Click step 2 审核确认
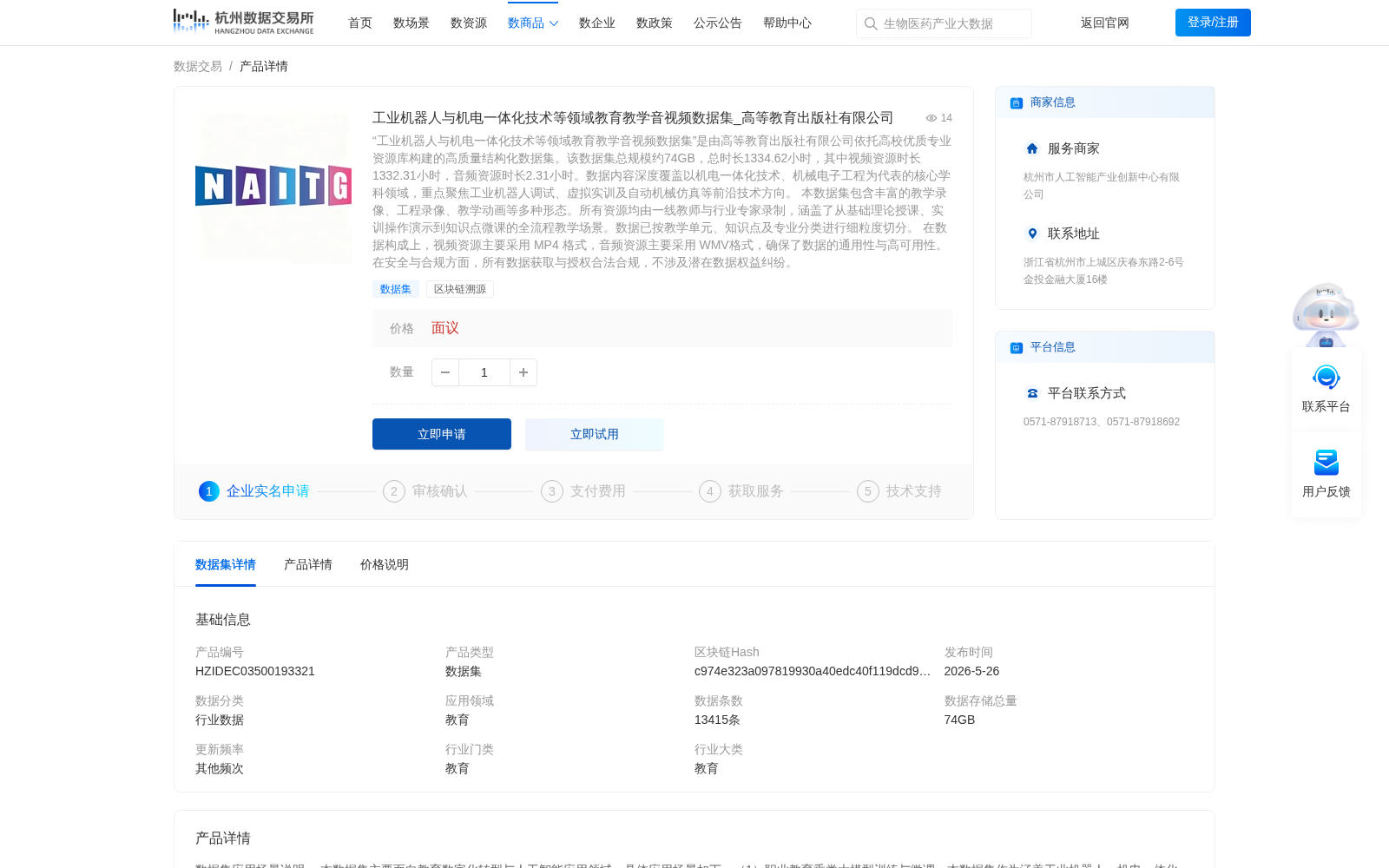Screen dimensions: 1389x868 (425, 491)
